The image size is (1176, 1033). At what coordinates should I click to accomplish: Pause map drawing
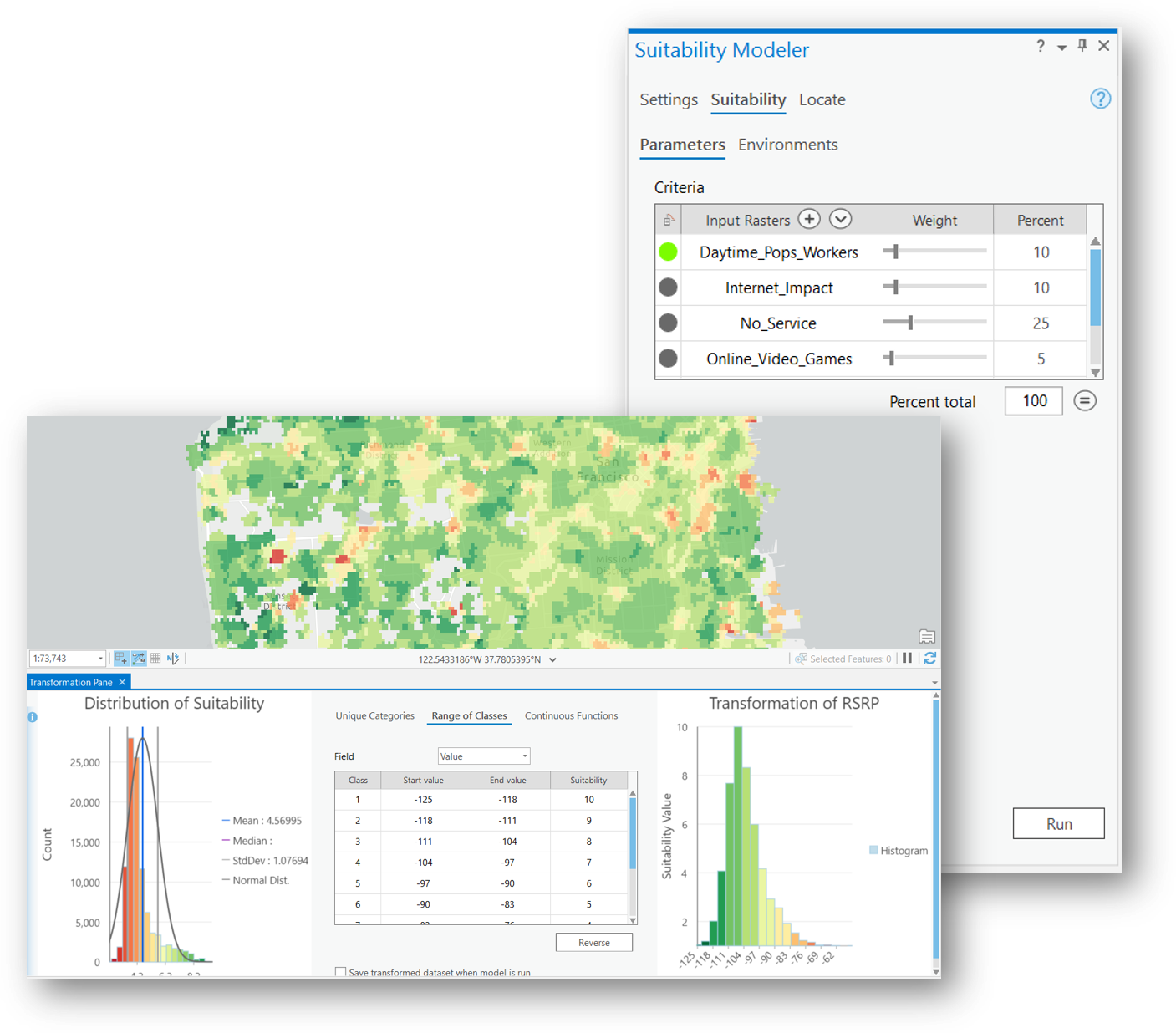(x=907, y=659)
